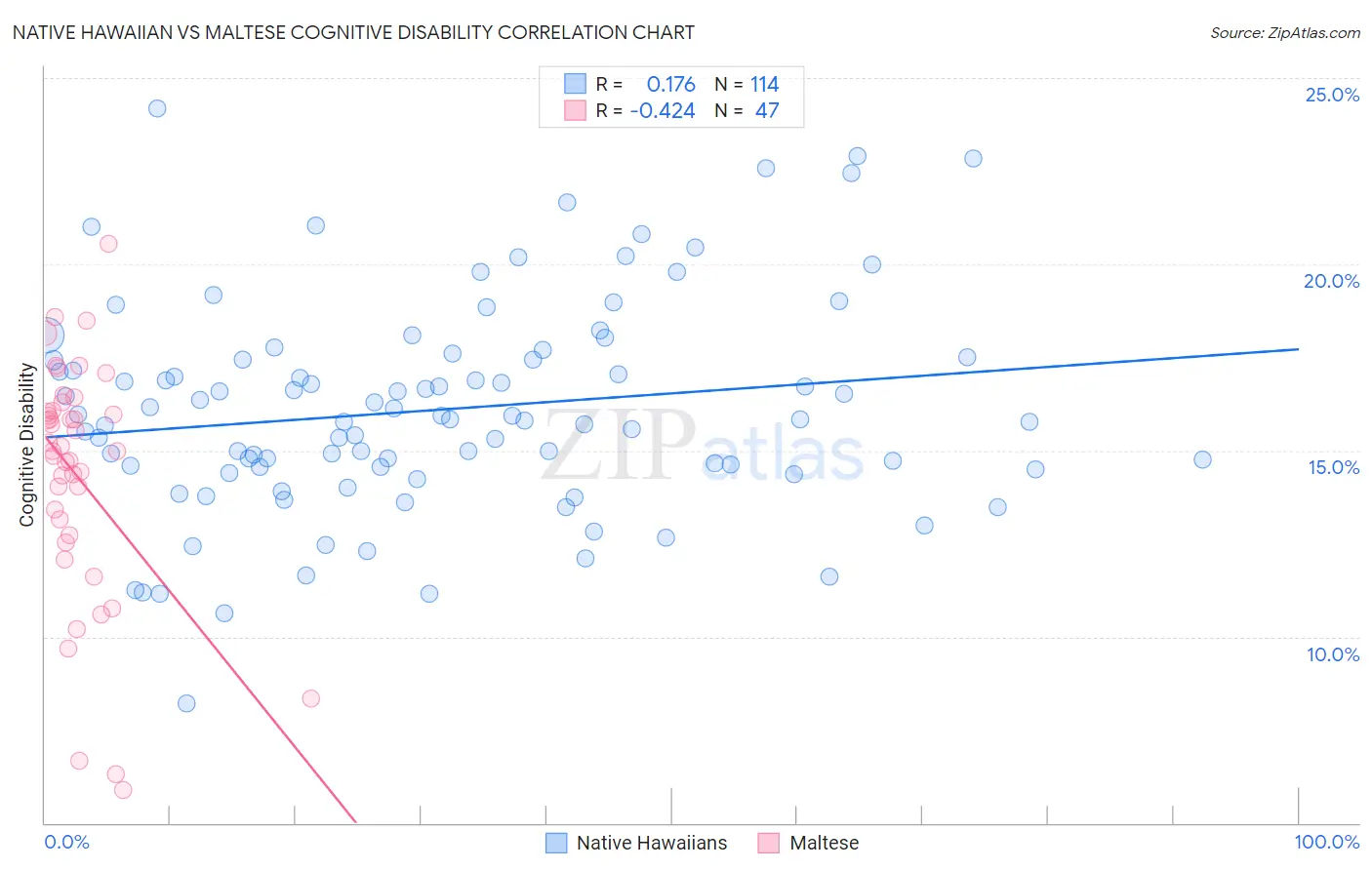Select the blue Native Hawaiians legend swatch
Screen dimensions: 1372x870
pos(556,843)
